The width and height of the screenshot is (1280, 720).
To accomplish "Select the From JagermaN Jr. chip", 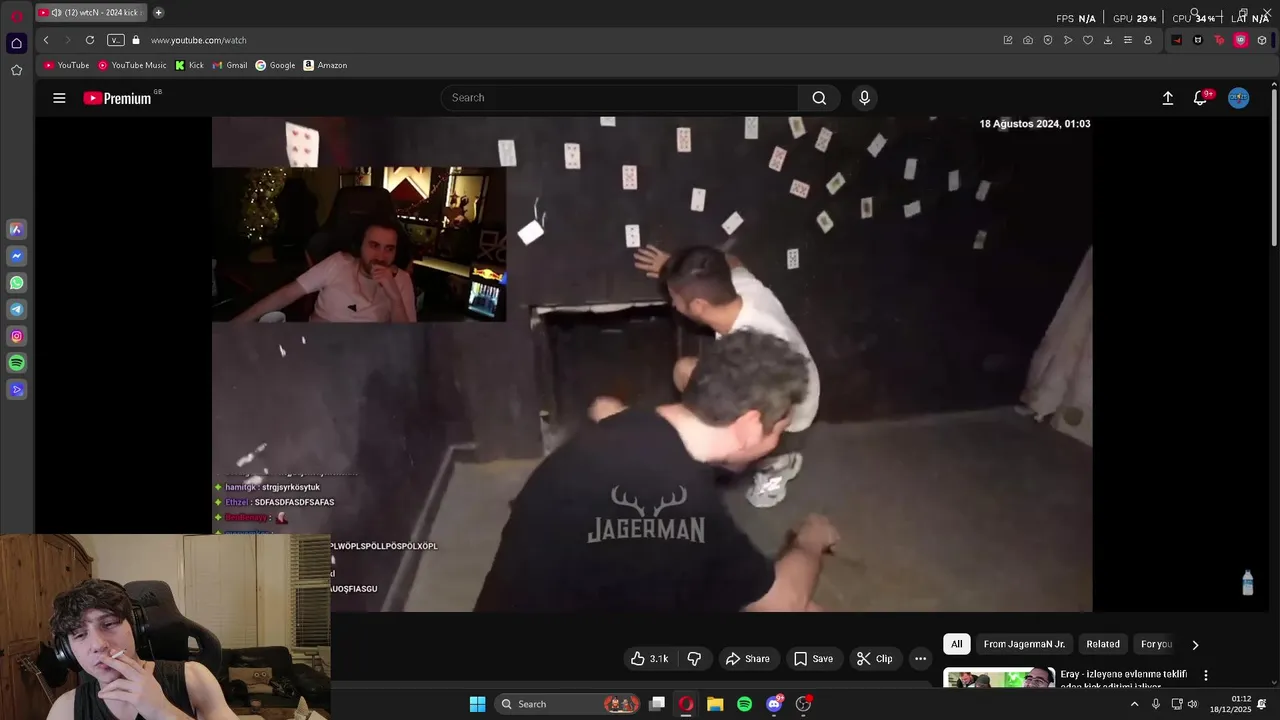I will point(1024,644).
